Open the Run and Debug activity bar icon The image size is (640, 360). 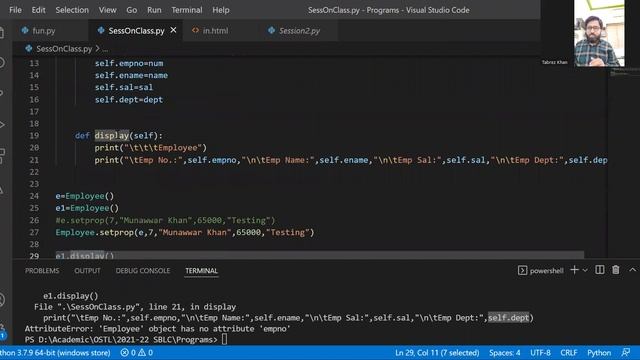(x=2, y=124)
